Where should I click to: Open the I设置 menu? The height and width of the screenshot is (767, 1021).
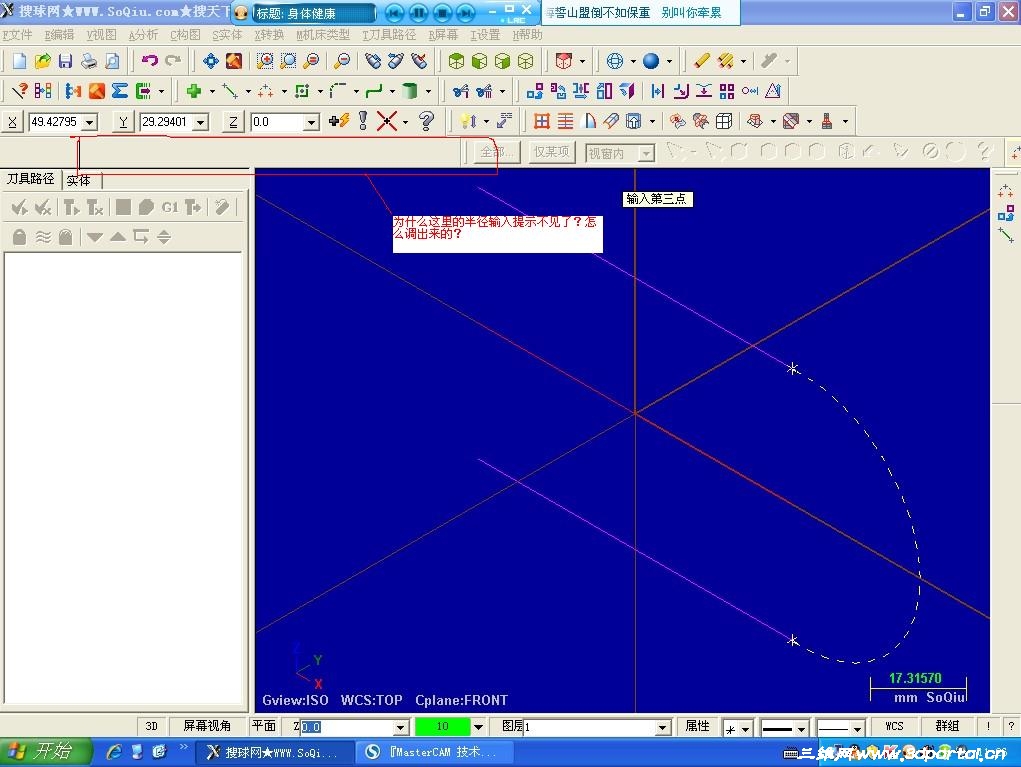point(485,35)
